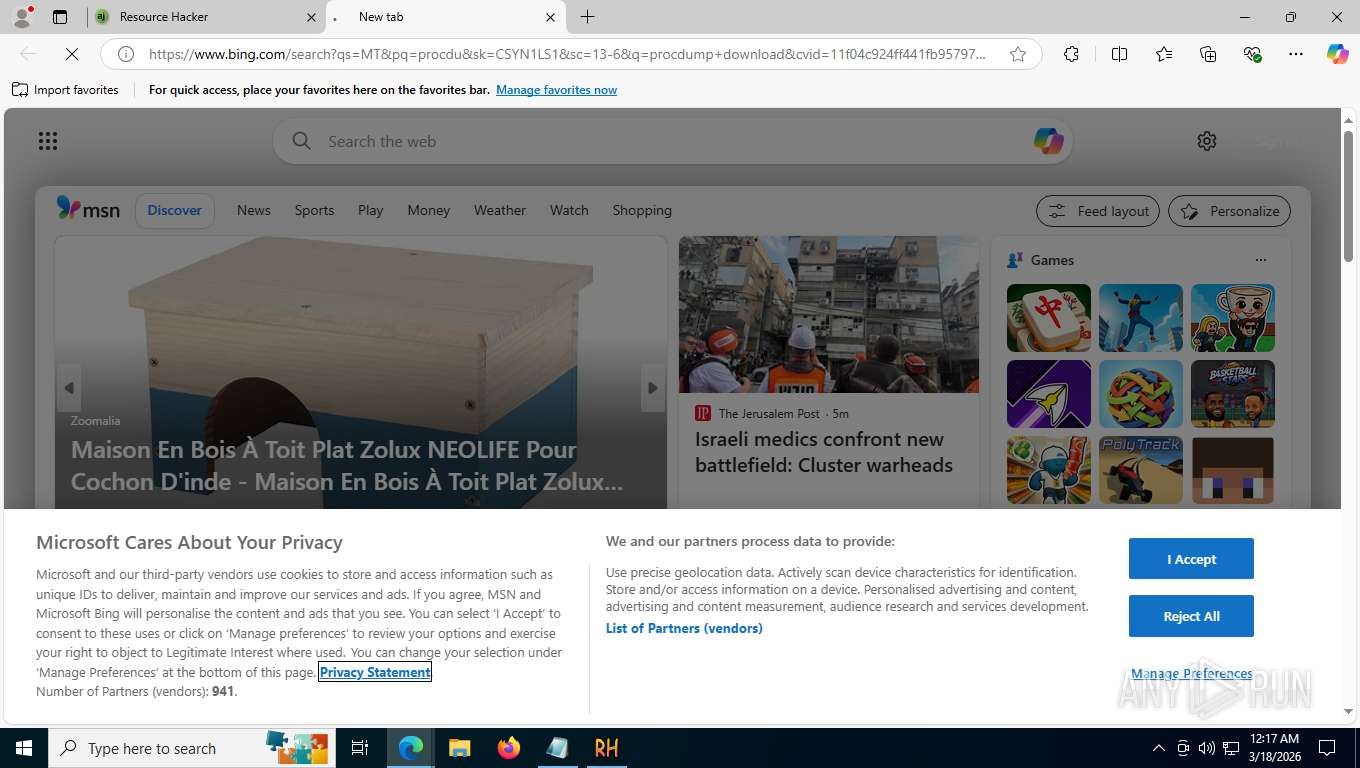Click the taskbar search box
The width and height of the screenshot is (1360, 768).
(192, 748)
